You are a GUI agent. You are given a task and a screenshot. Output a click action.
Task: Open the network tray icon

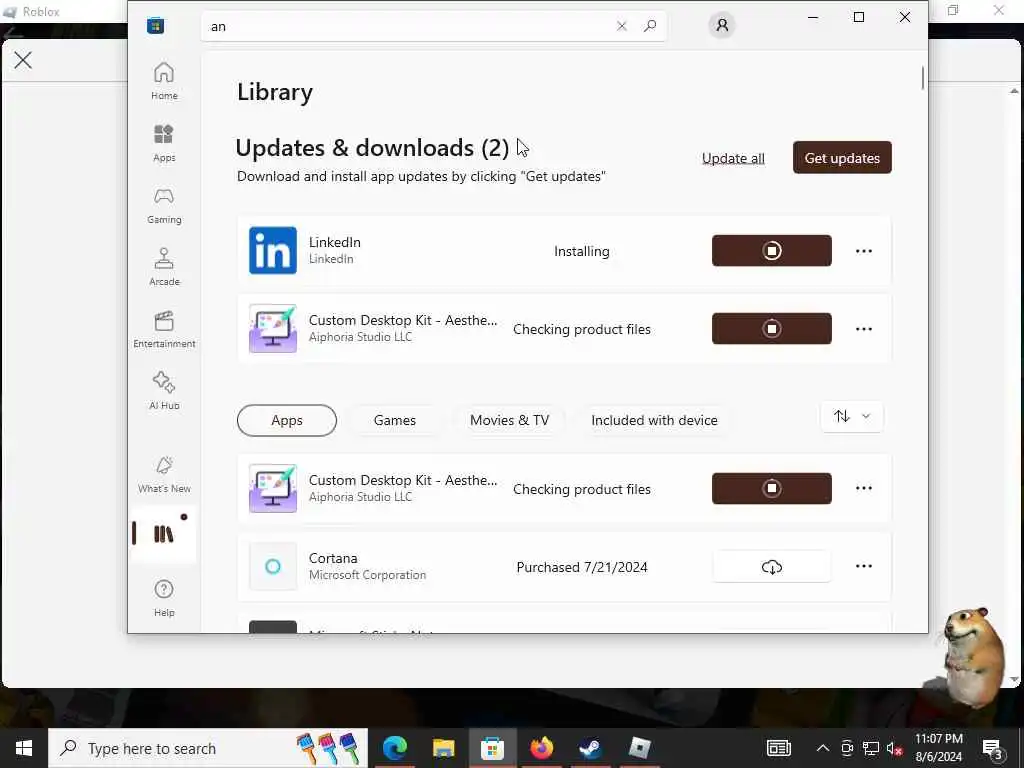tap(871, 748)
